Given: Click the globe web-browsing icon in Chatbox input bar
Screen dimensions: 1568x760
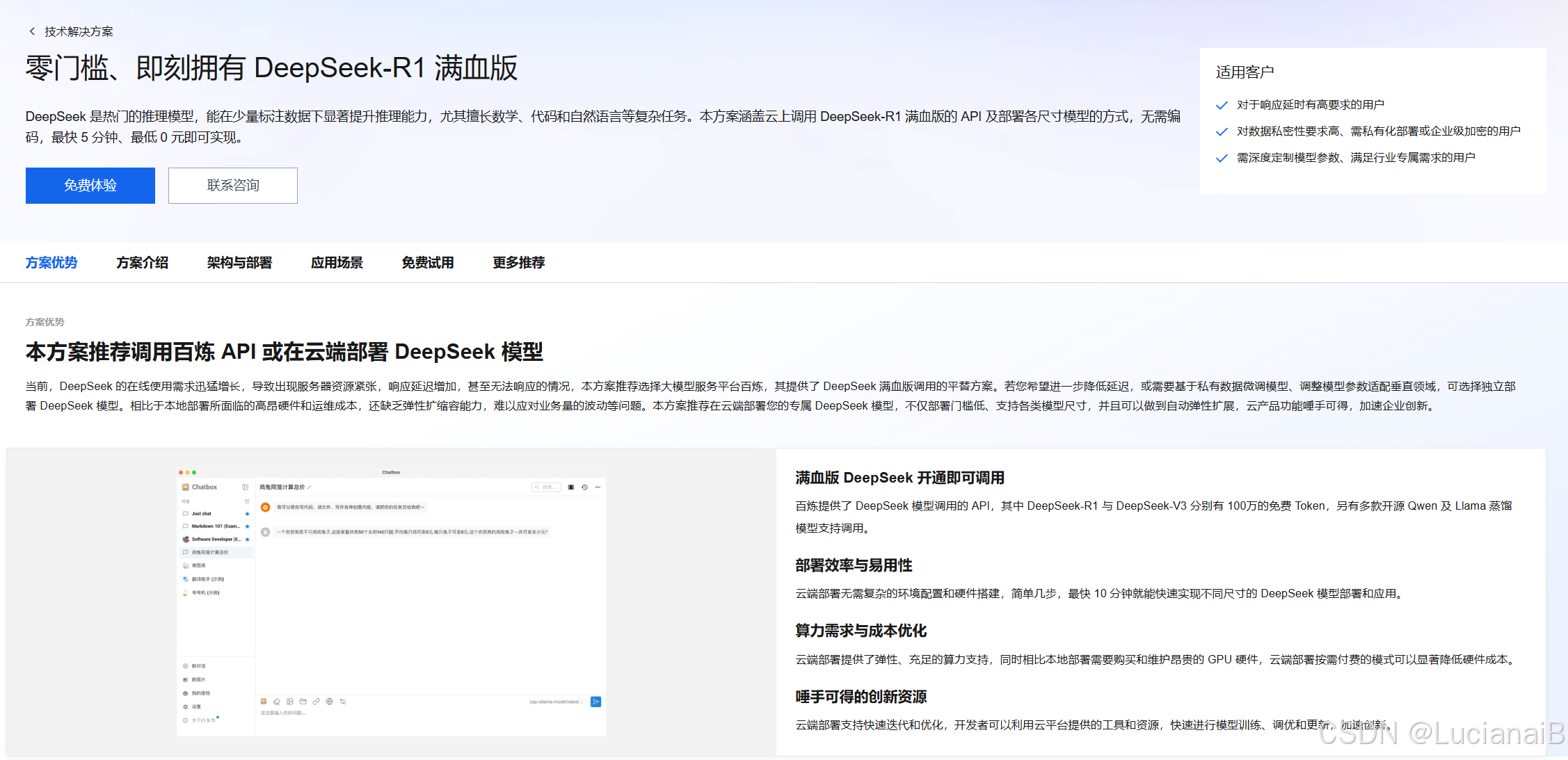Looking at the screenshot, I should click(330, 702).
